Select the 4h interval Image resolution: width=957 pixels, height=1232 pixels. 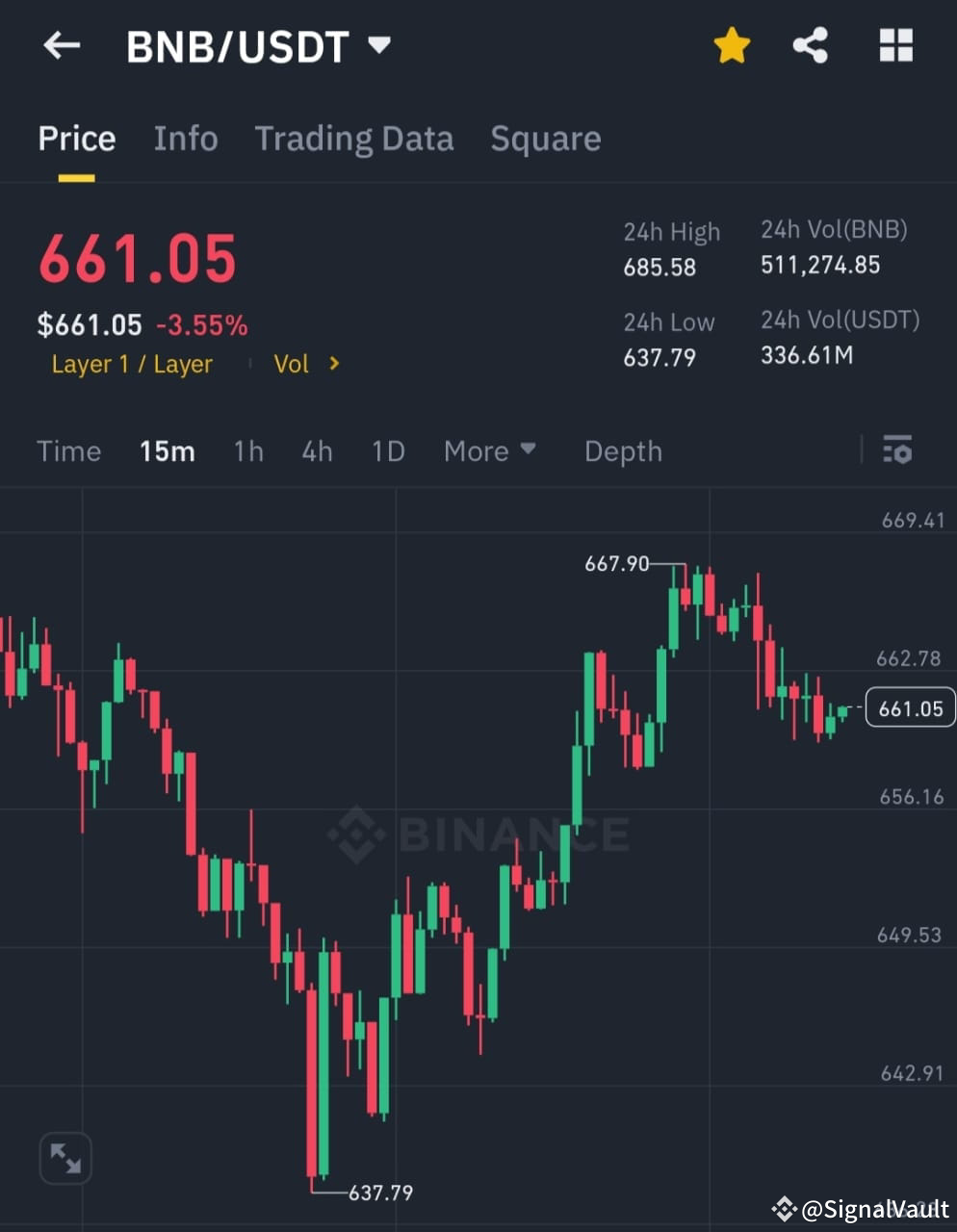[x=317, y=450]
